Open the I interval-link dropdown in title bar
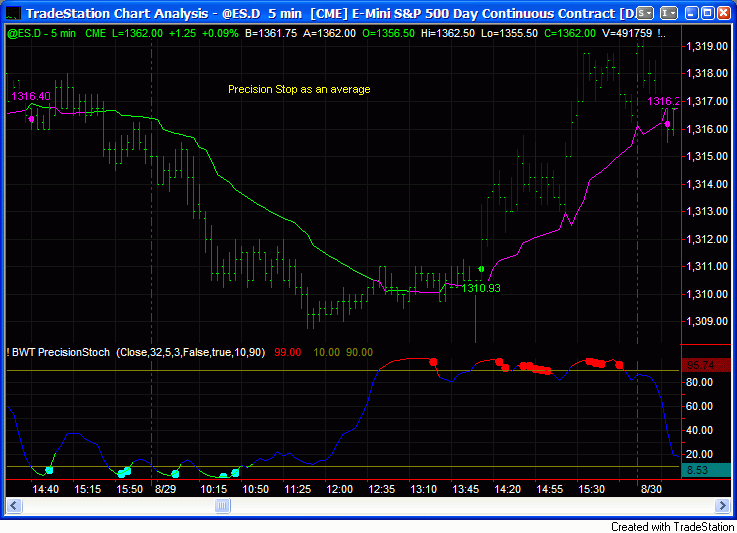This screenshot has height=533, width=737. [668, 13]
